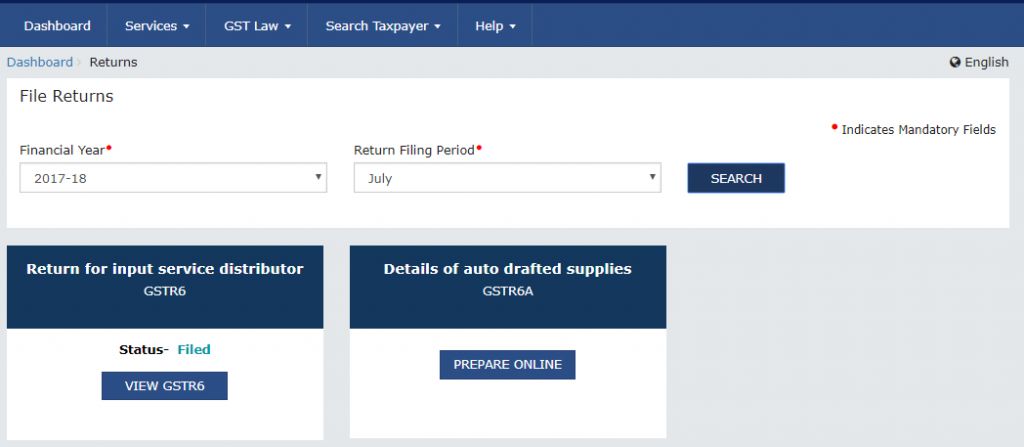The image size is (1024, 447).
Task: Click the Financial Year dropdown arrow
Action: coord(318,177)
